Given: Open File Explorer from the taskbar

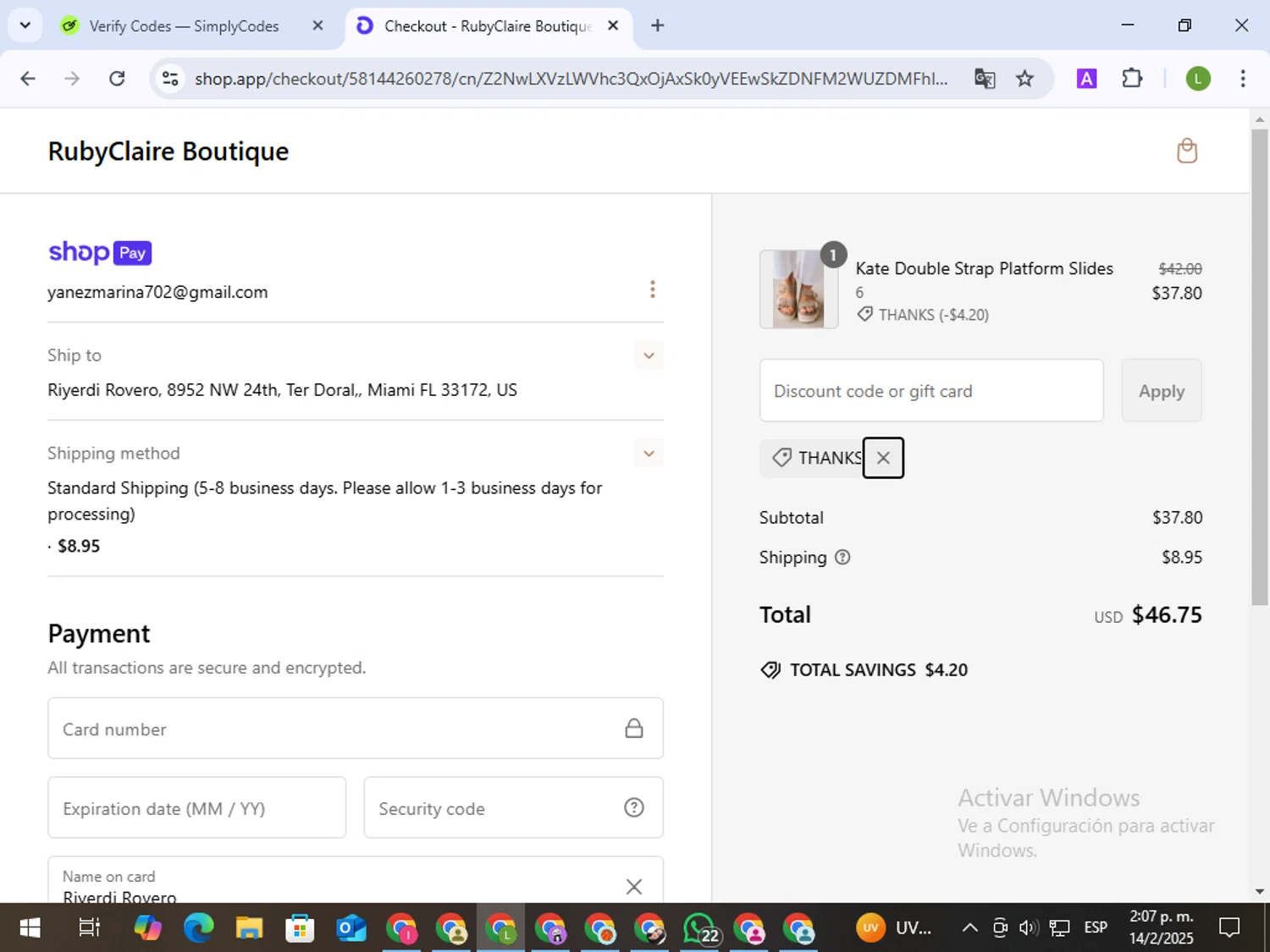Looking at the screenshot, I should pos(249,928).
